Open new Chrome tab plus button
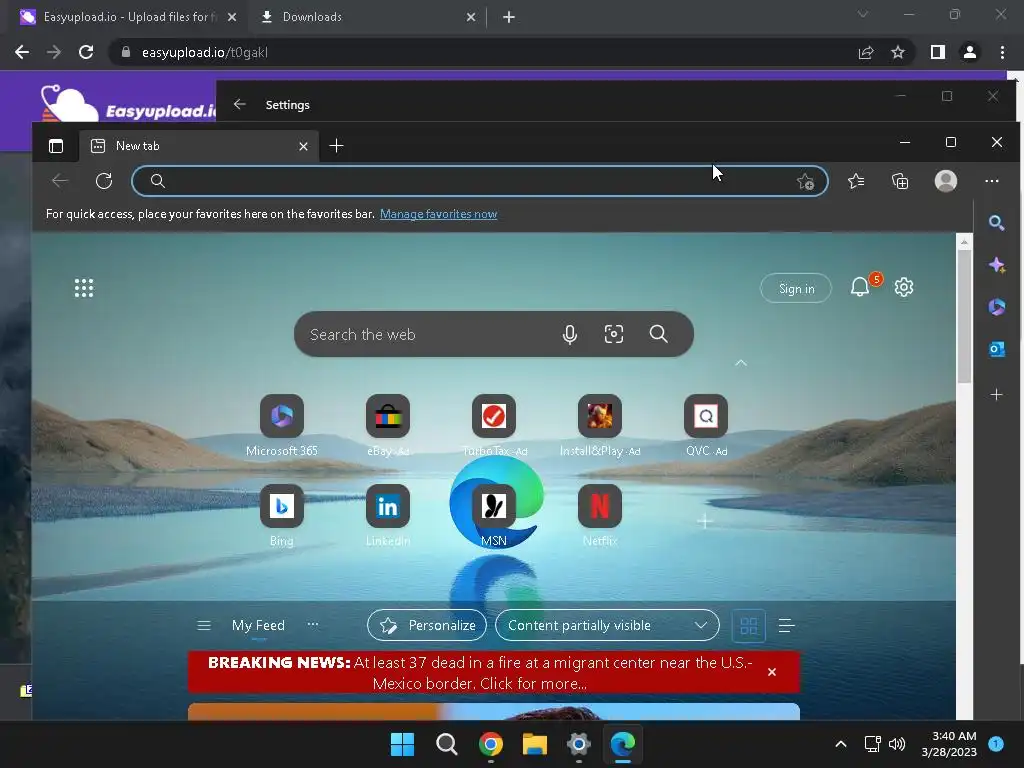 coord(509,17)
